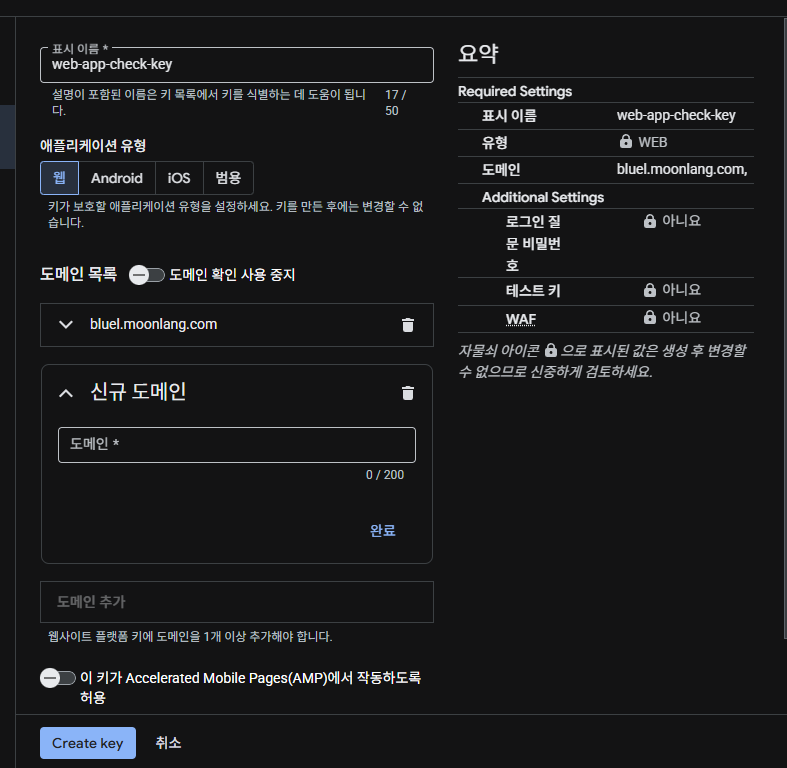The width and height of the screenshot is (787, 768).
Task: Delete the 신규 도메인 entry
Action: point(408,393)
